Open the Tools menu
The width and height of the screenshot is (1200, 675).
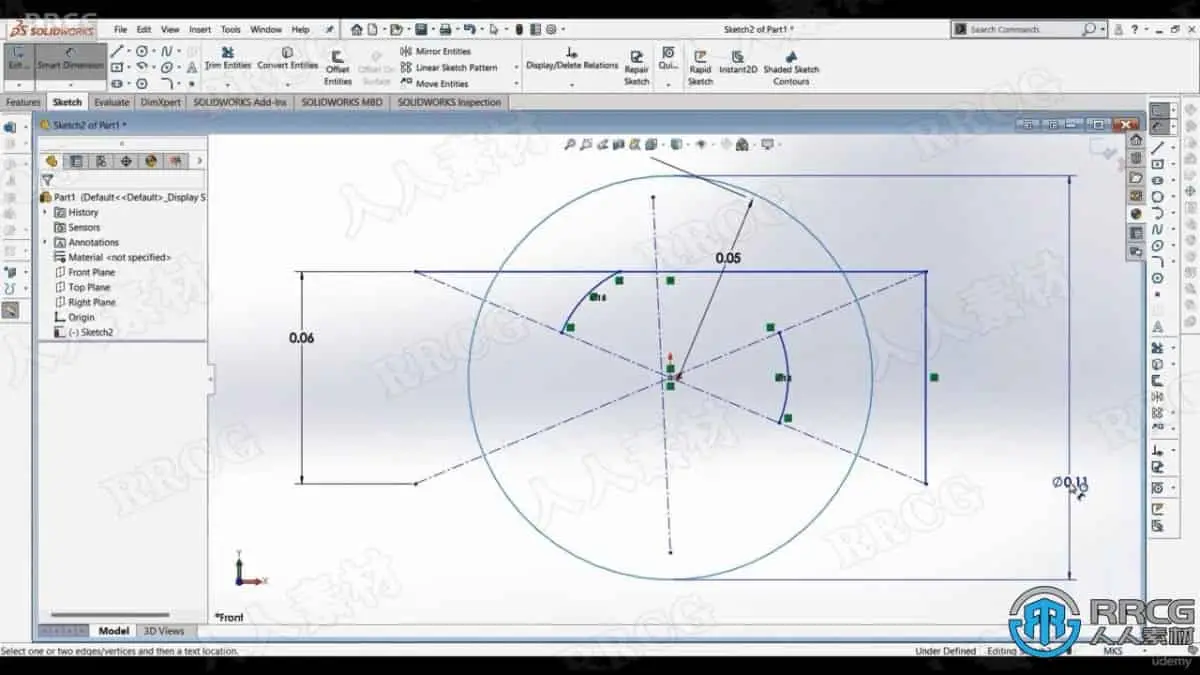pos(230,30)
